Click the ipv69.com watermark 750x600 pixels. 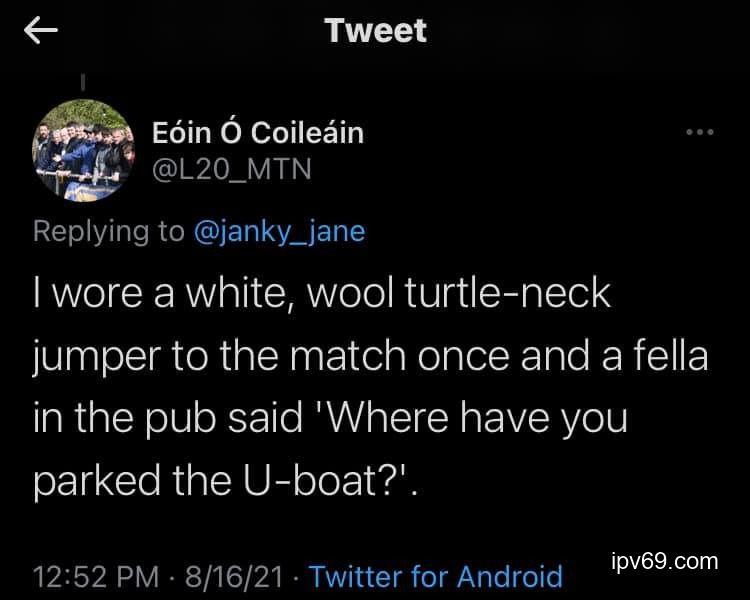tap(664, 560)
